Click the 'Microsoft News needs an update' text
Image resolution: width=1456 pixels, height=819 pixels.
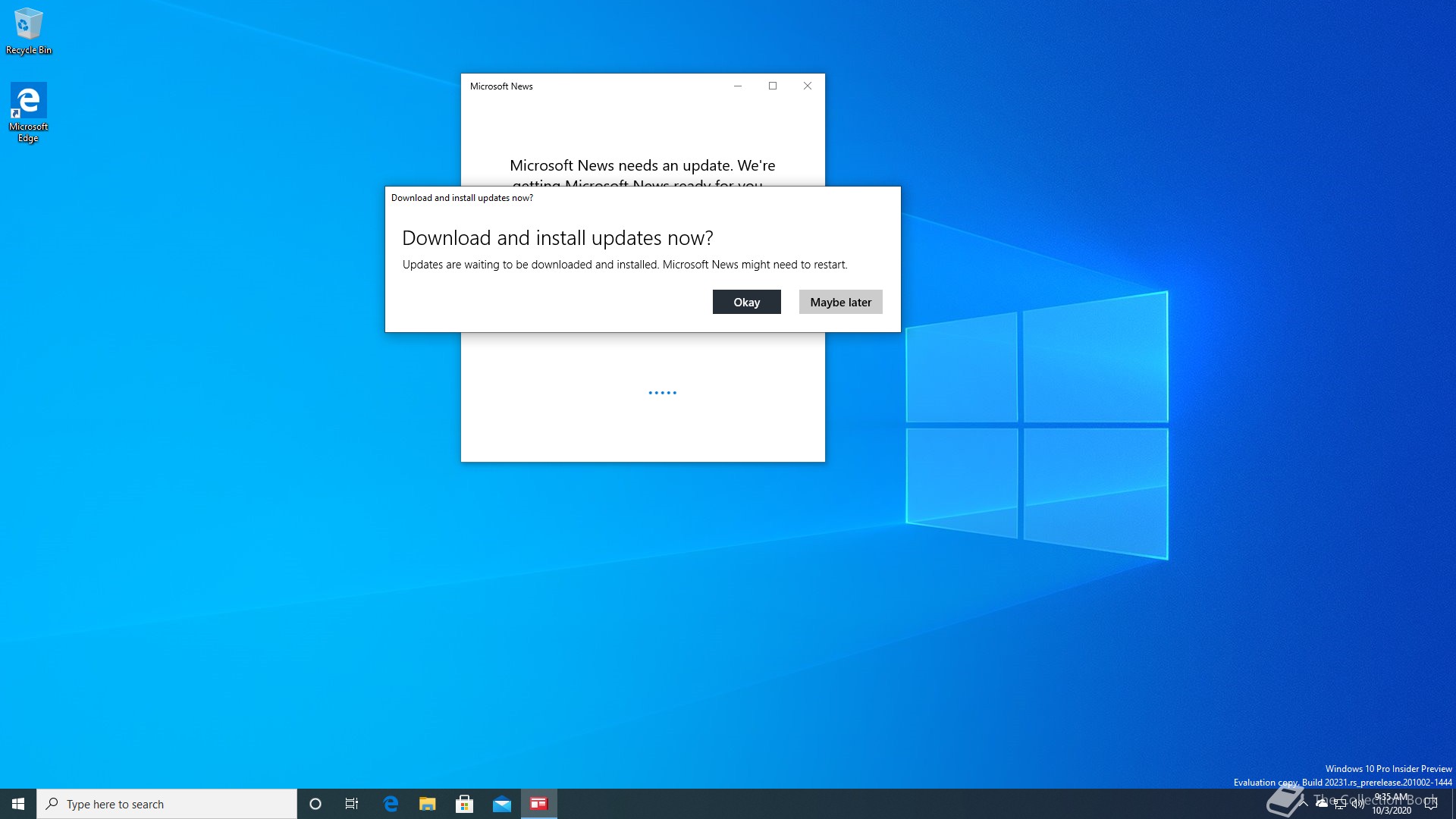click(x=642, y=166)
